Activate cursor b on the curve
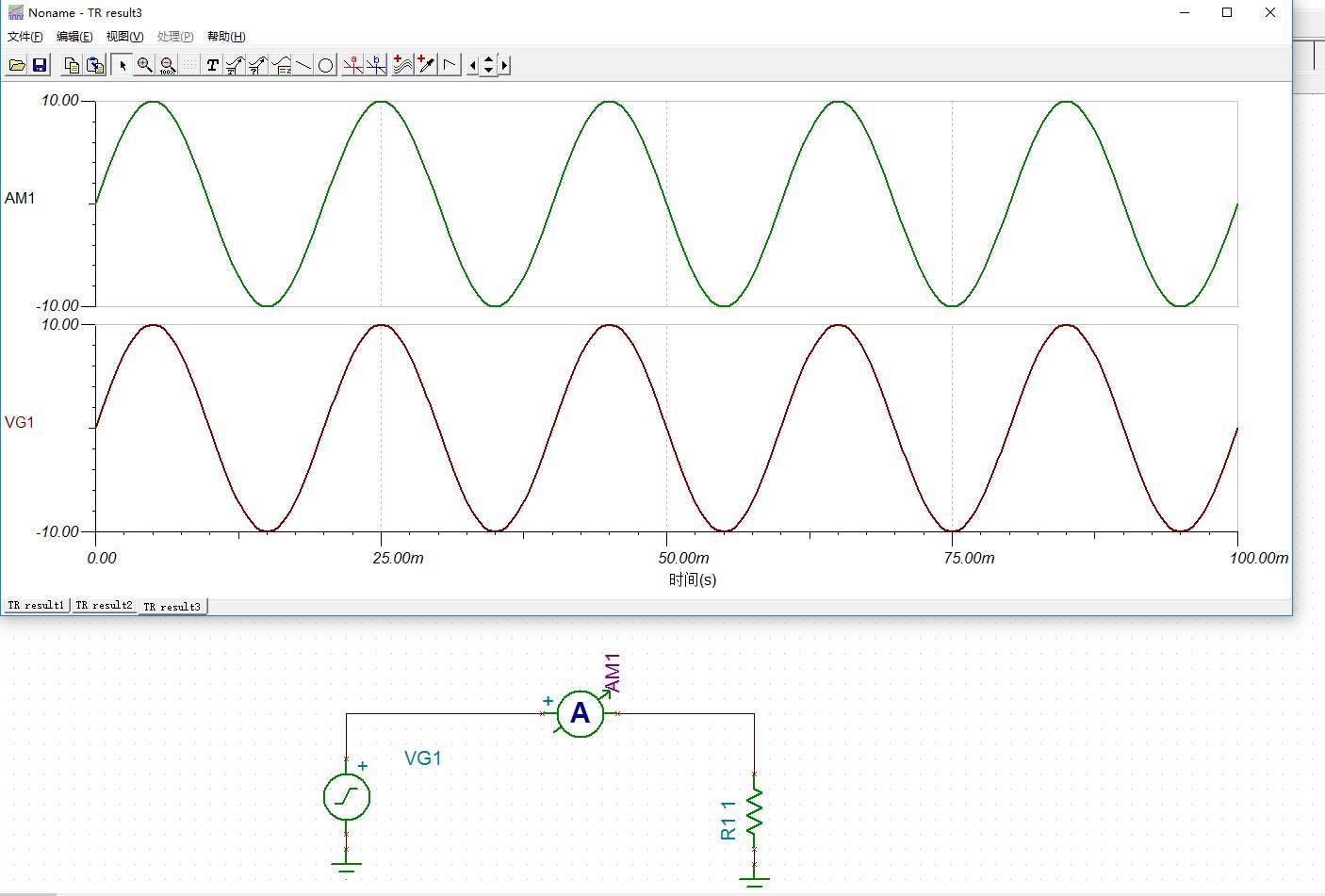The image size is (1325, 896). pyautogui.click(x=376, y=65)
